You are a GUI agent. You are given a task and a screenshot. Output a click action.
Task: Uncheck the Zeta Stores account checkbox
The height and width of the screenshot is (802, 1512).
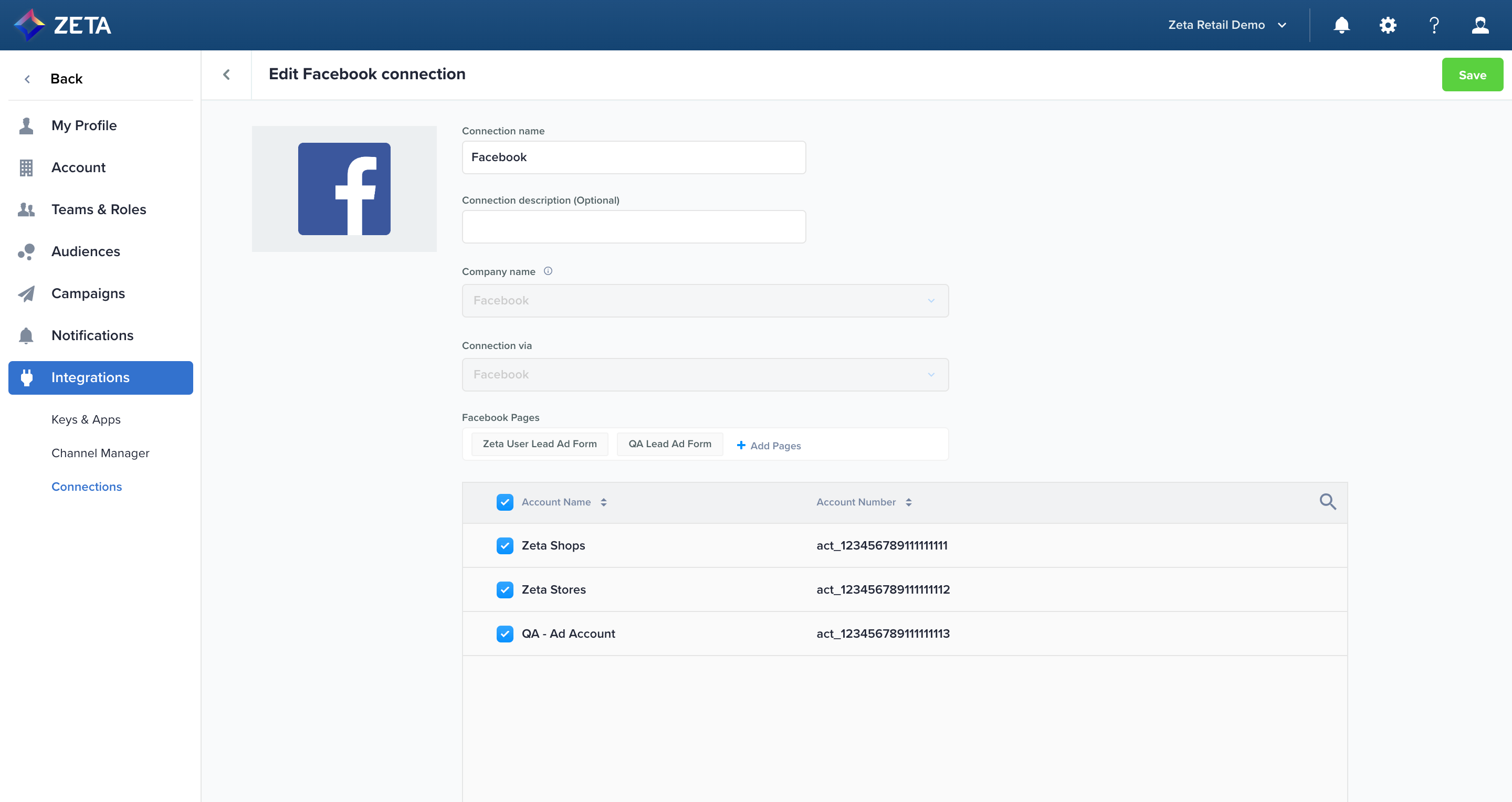(505, 589)
